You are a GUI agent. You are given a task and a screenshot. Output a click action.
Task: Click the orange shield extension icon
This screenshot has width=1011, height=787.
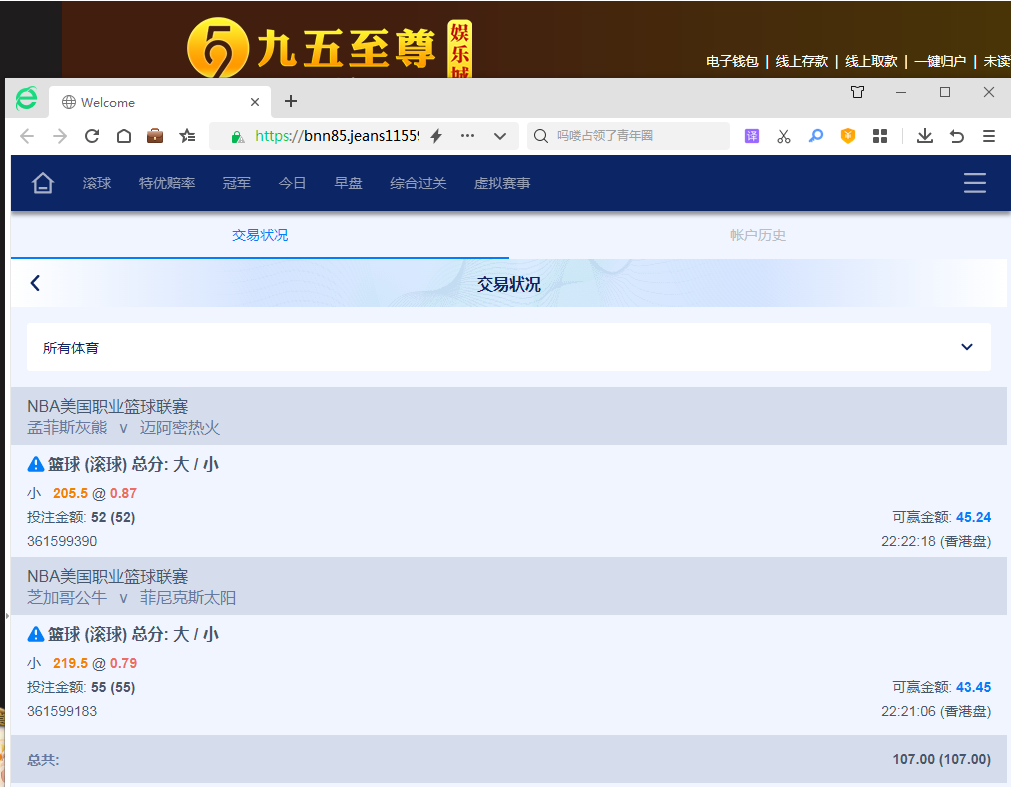point(848,136)
